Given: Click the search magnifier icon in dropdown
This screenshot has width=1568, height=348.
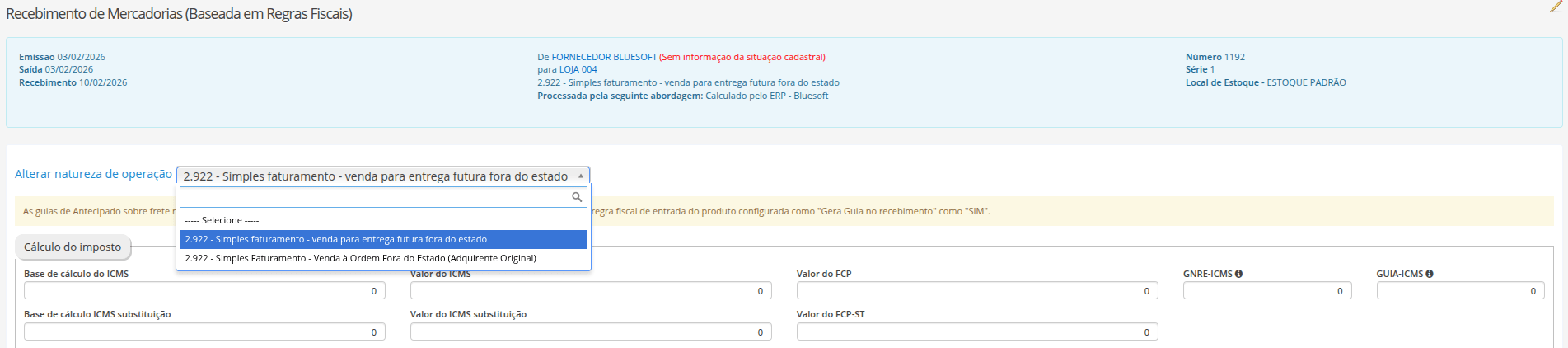Looking at the screenshot, I should [577, 197].
